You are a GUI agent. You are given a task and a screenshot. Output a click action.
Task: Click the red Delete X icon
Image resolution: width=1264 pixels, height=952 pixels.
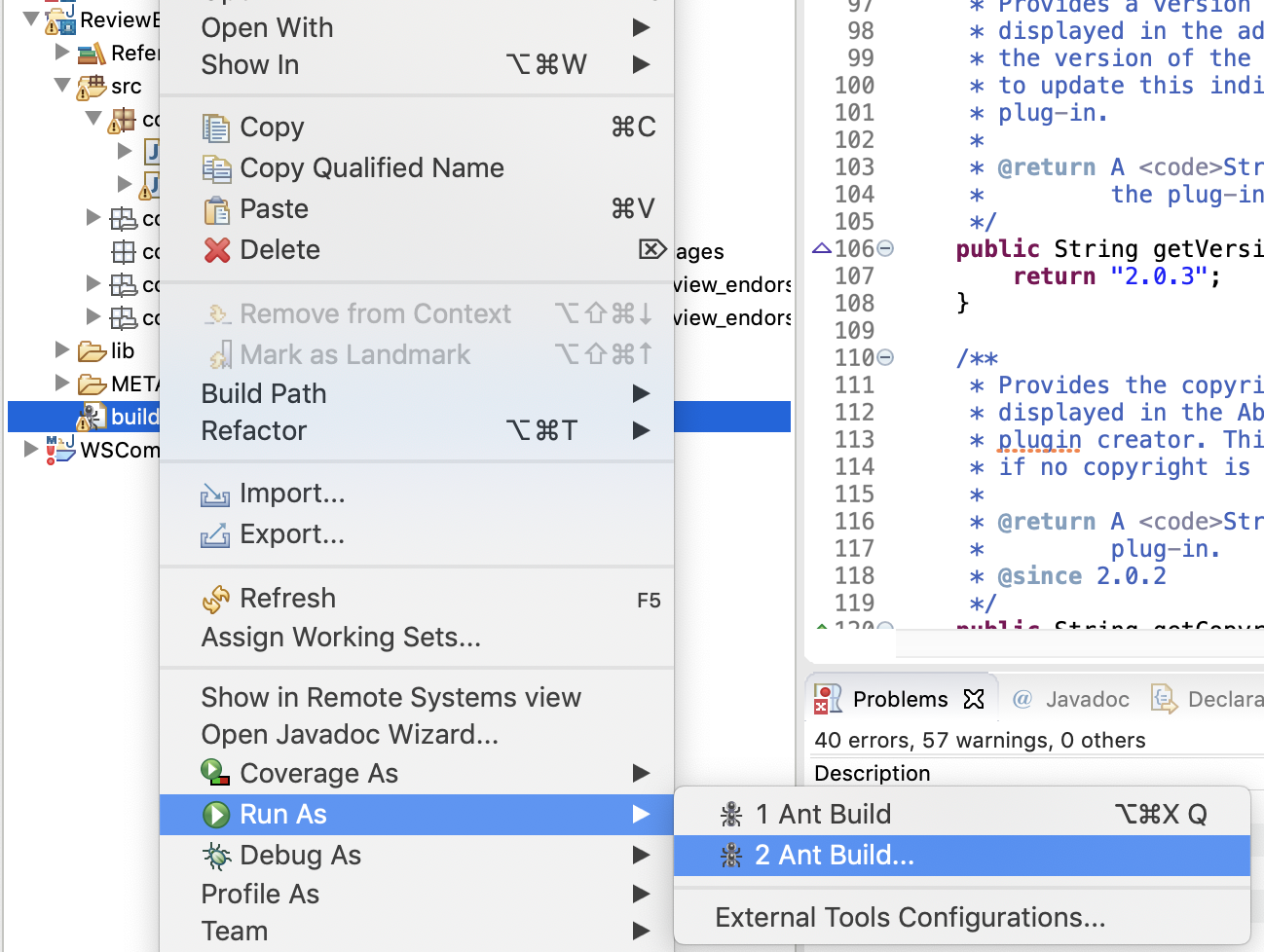click(x=217, y=249)
